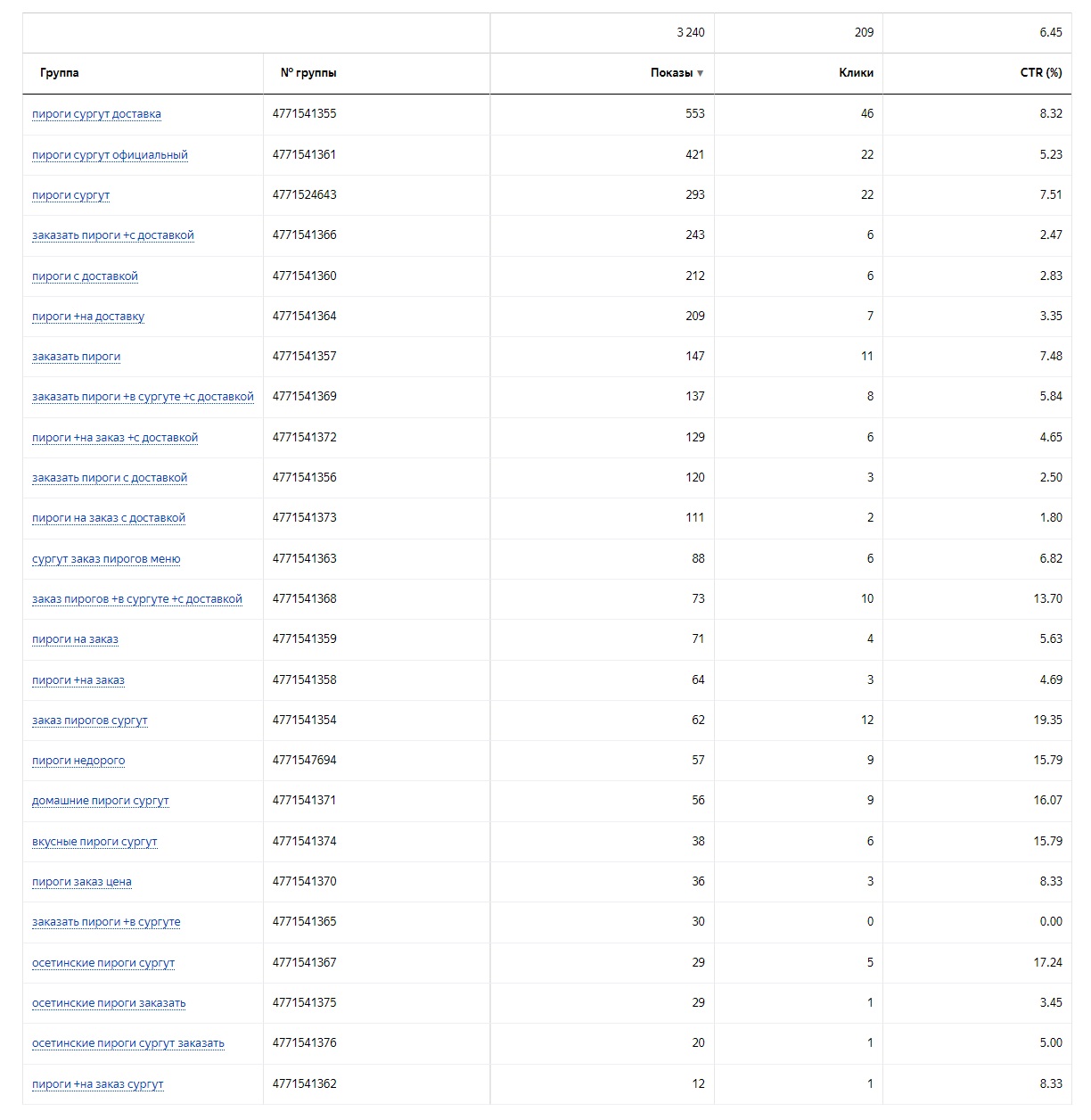1091x1120 pixels.
Task: Select the «пироги недорого» group link
Action: [78, 761]
